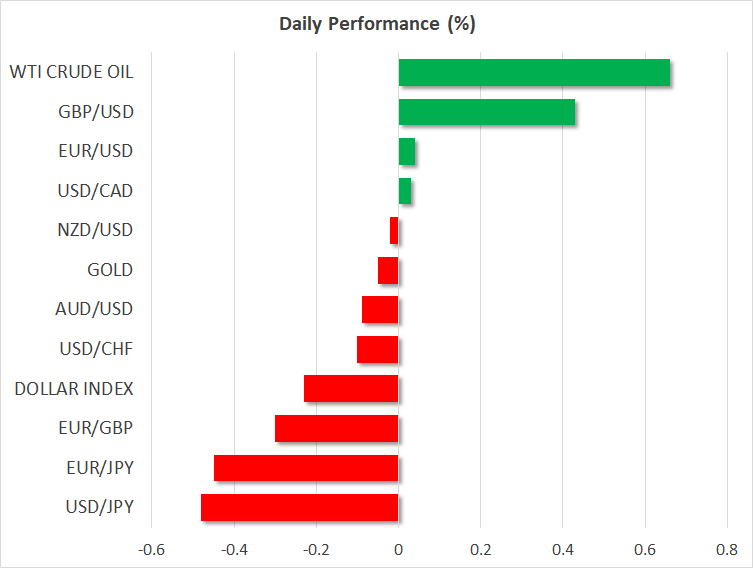Select the red EUR/GBP bar

(337, 428)
